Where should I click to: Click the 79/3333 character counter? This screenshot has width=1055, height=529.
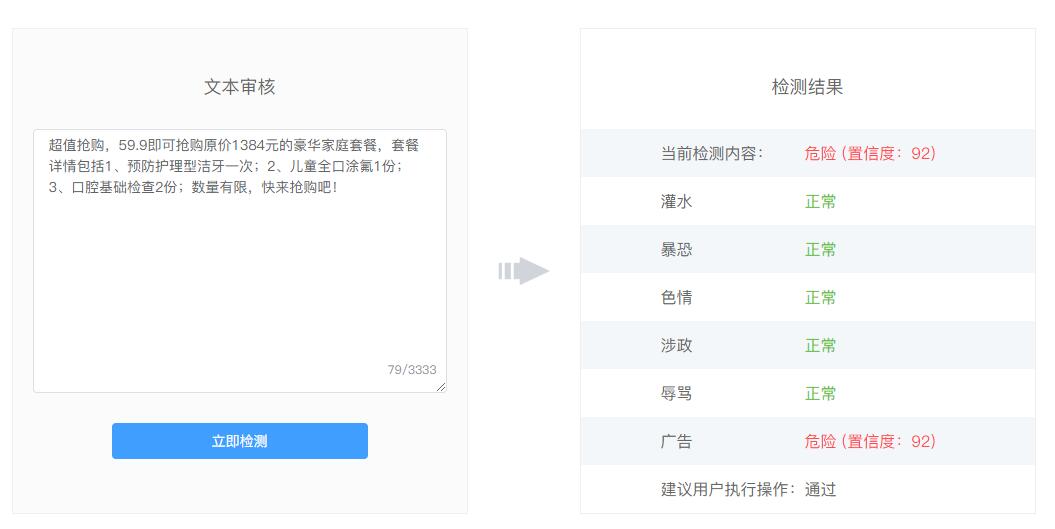412,370
